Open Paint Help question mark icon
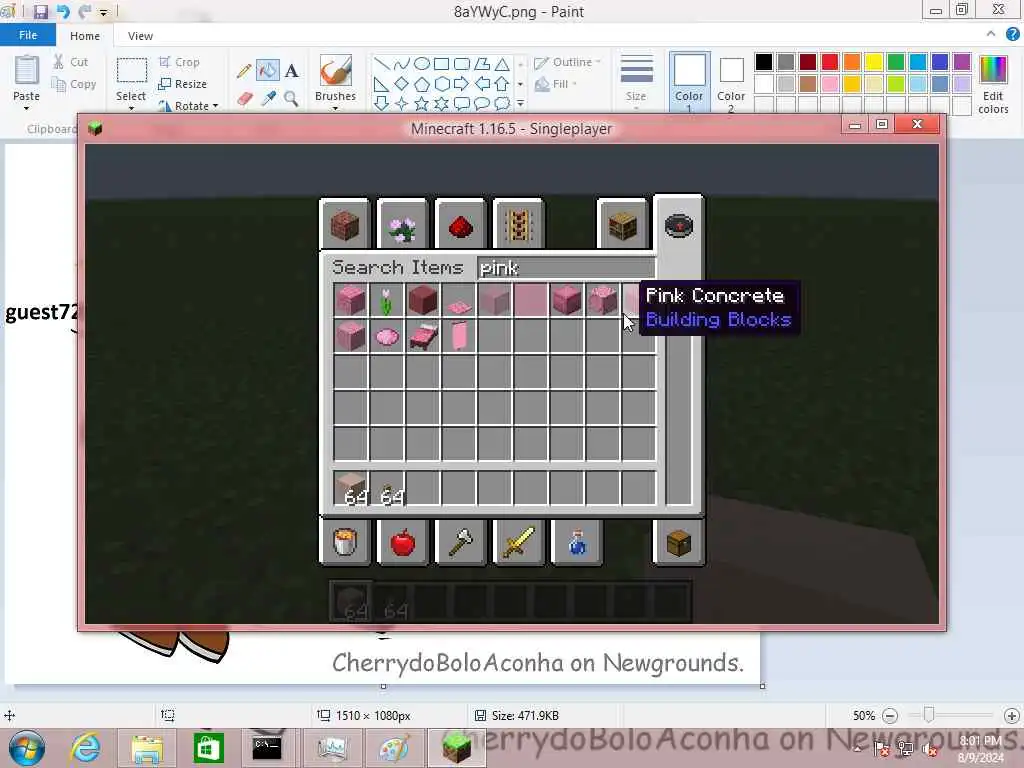1024x768 pixels. [x=1012, y=34]
